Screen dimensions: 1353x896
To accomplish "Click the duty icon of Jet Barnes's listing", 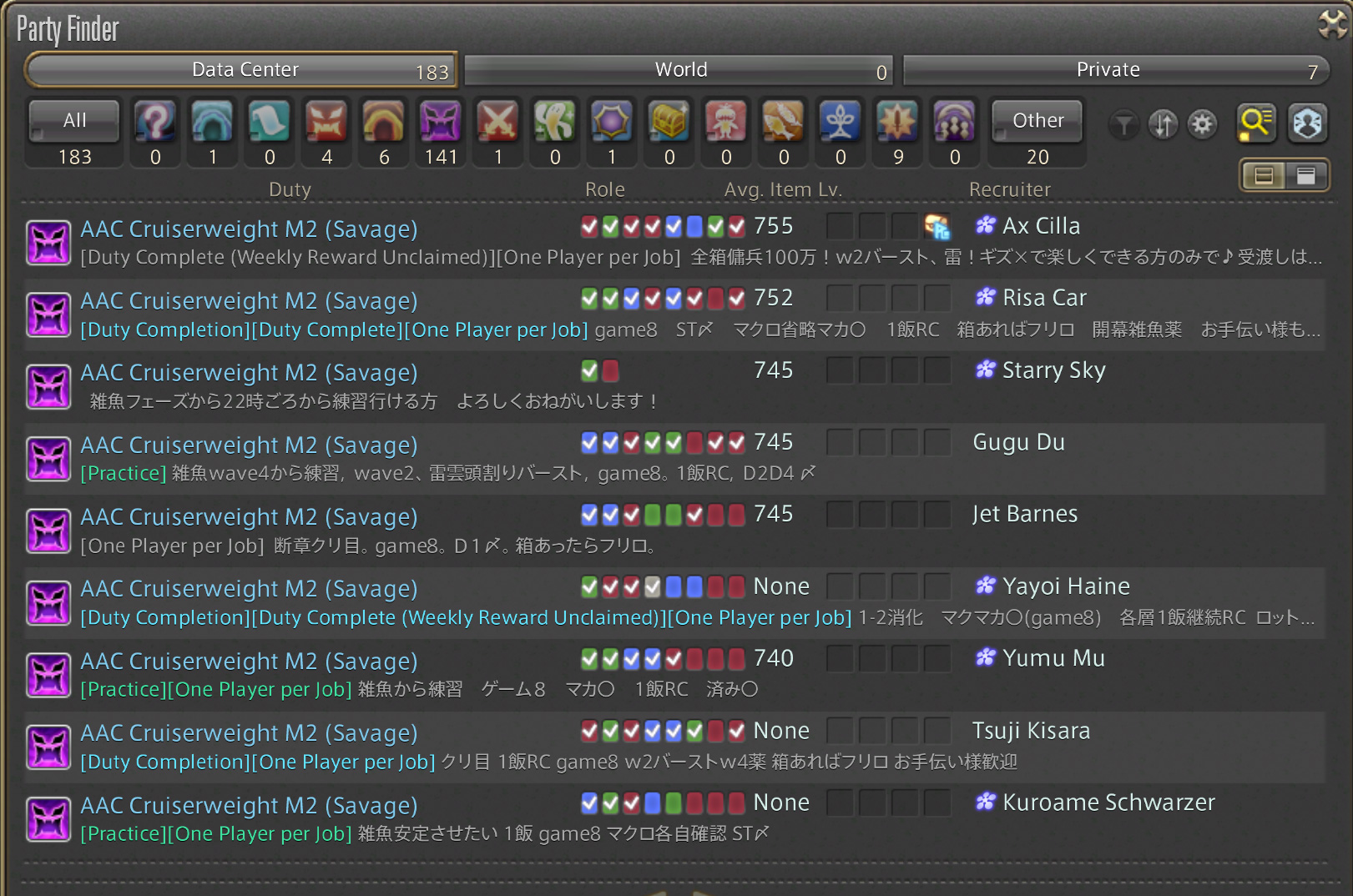I will click(48, 531).
